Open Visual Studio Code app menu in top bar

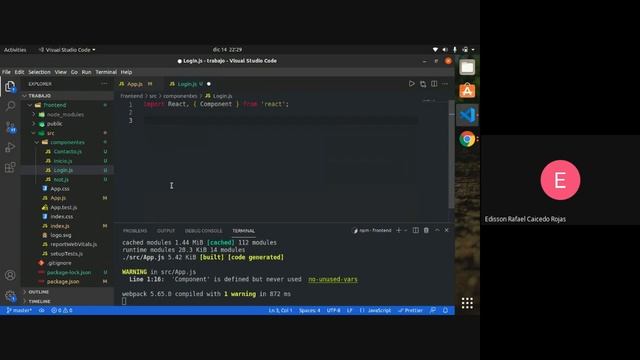tap(67, 50)
